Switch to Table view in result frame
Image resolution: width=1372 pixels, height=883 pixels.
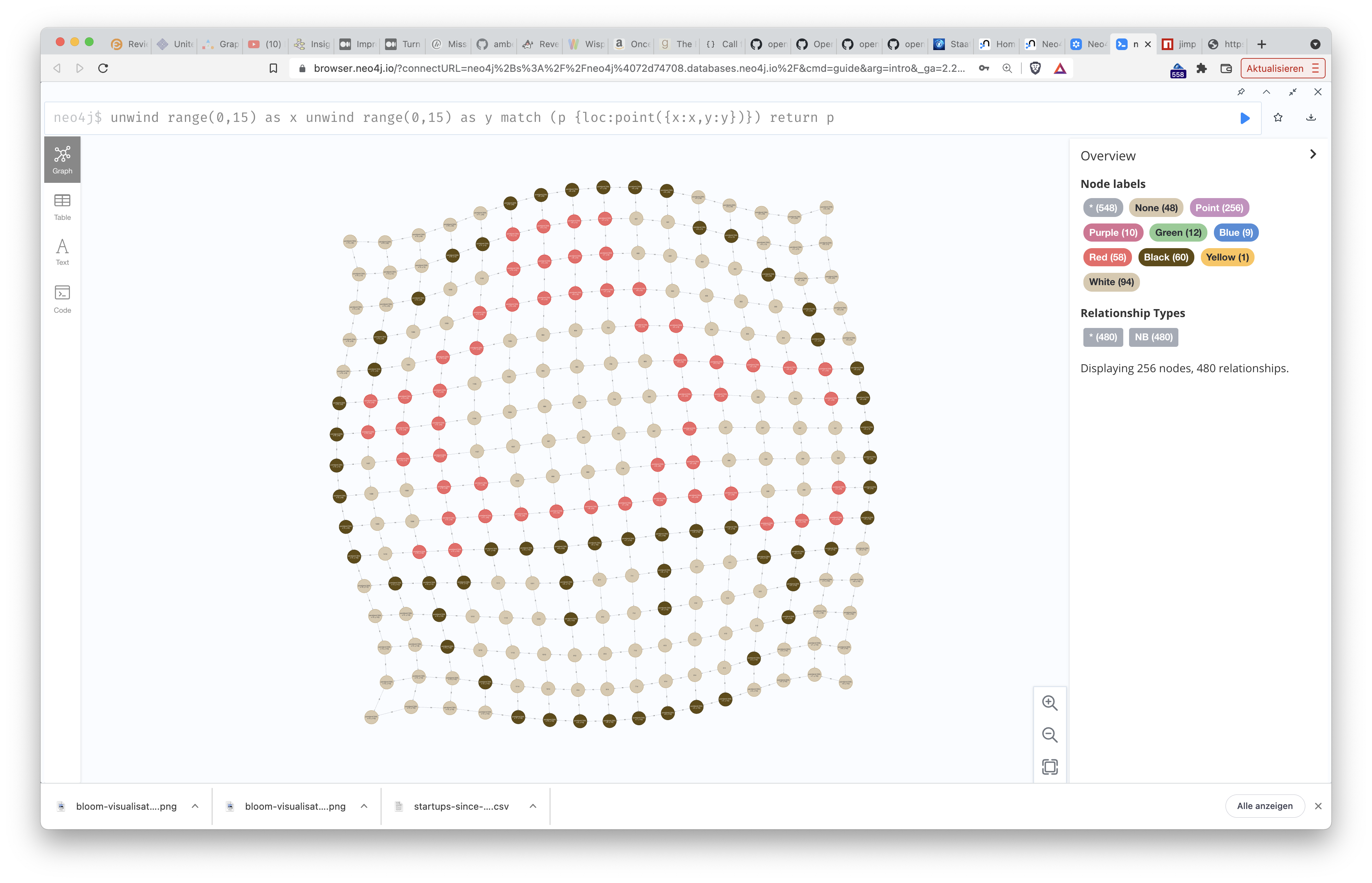click(62, 207)
